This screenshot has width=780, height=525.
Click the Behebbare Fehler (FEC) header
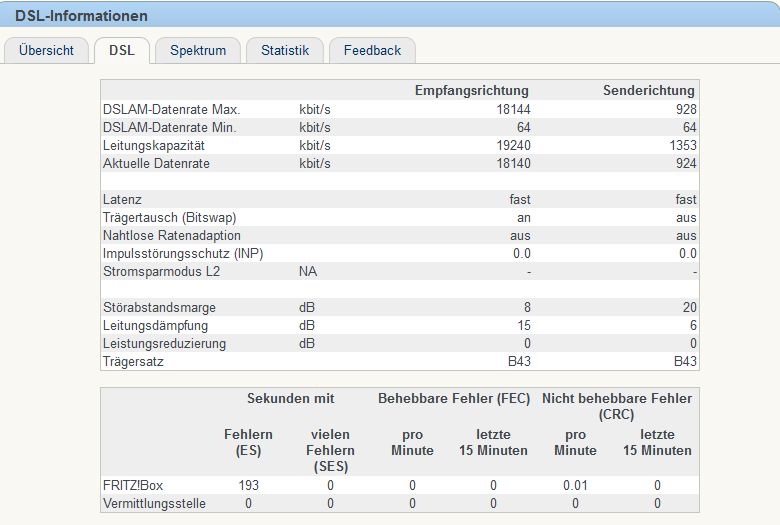point(454,399)
